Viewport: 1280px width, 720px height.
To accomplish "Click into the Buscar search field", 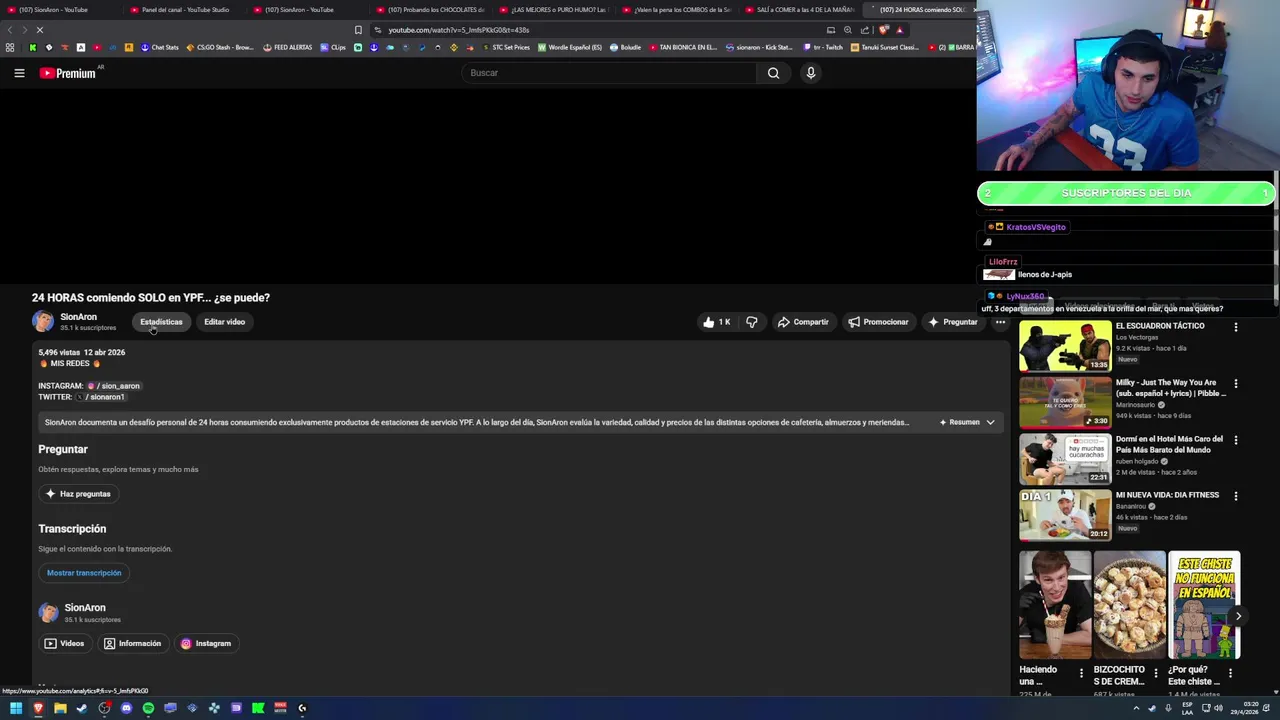I will coord(610,72).
